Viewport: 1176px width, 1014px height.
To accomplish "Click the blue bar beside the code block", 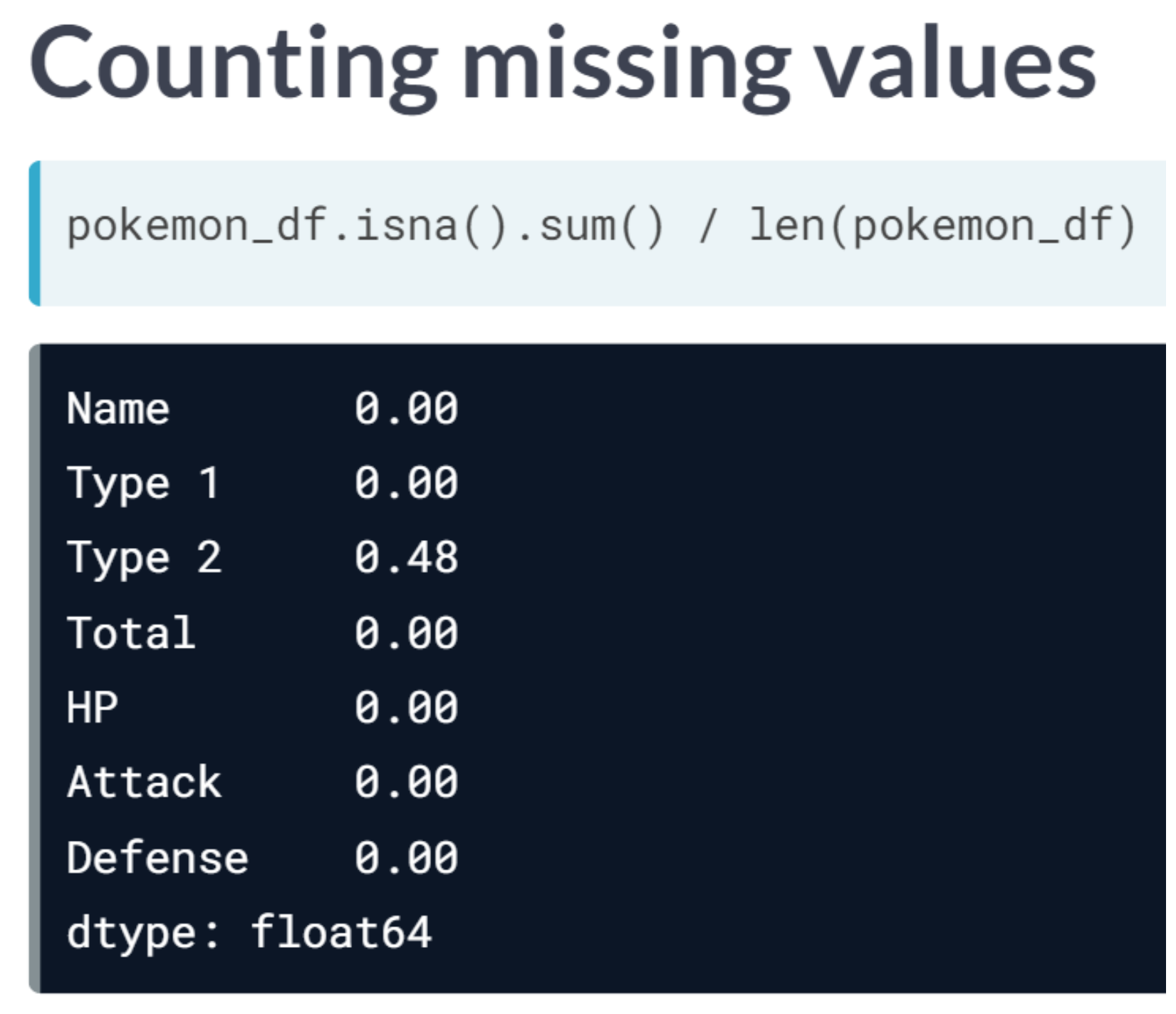I will click(34, 234).
